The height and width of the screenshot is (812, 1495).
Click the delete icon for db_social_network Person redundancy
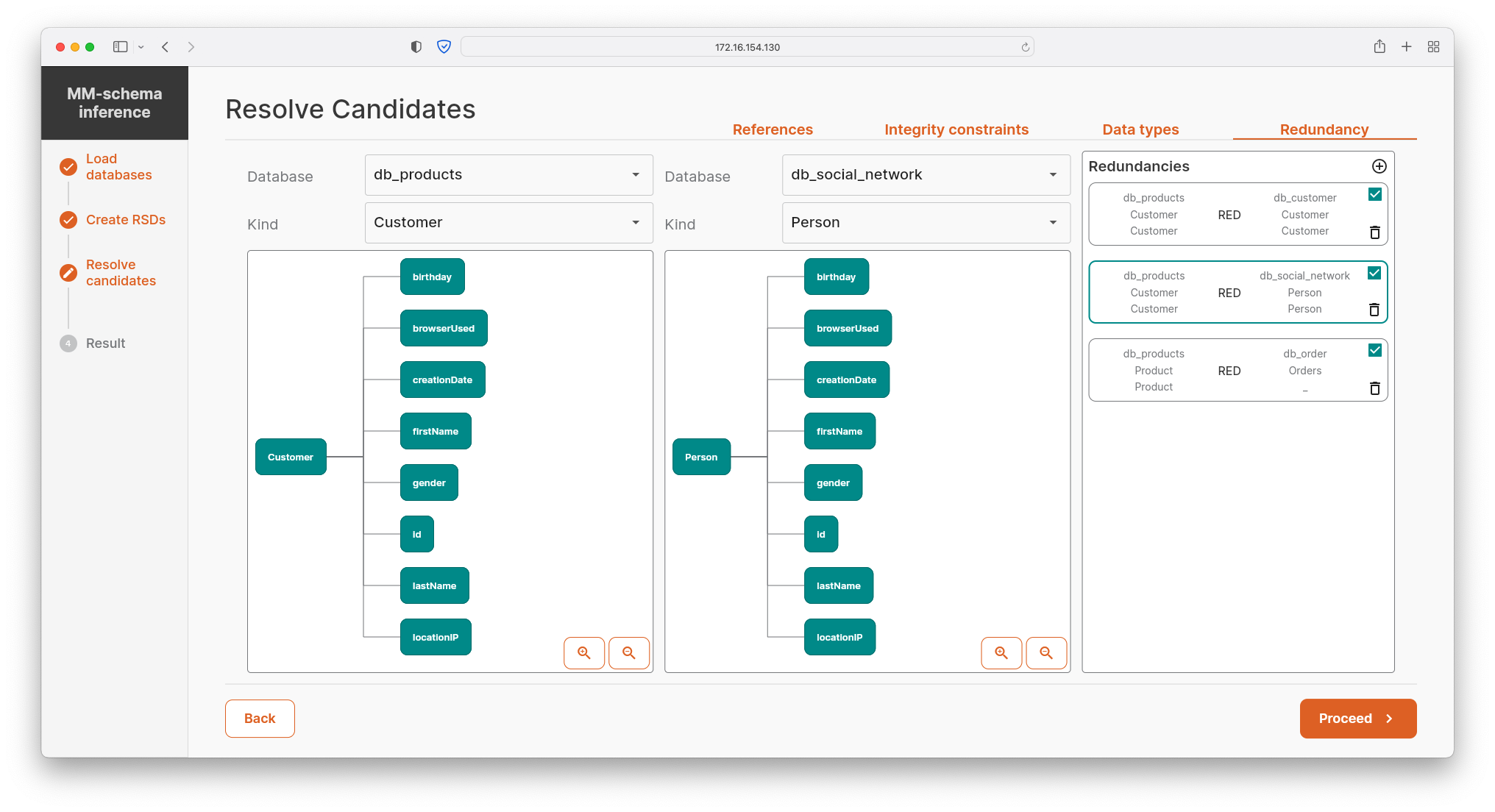pos(1374,309)
